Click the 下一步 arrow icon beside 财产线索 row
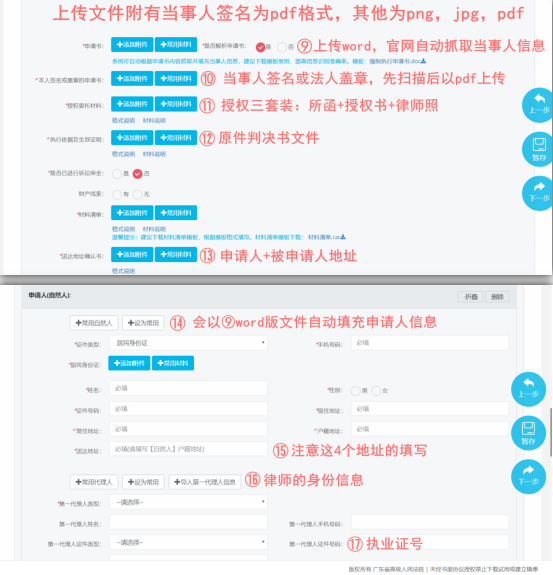This screenshot has height=575, width=553. tap(539, 193)
